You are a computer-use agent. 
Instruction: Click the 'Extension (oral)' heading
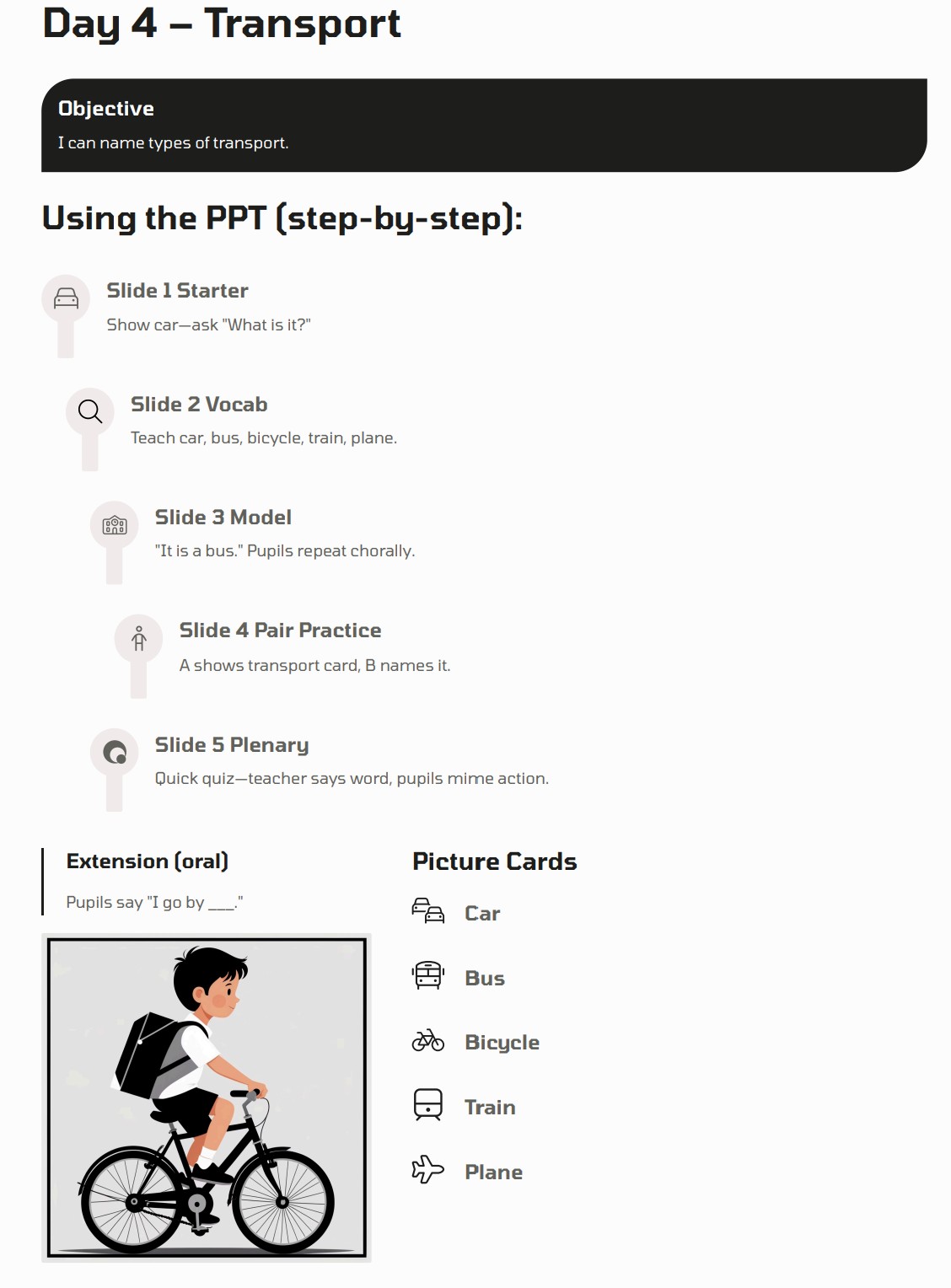click(148, 861)
